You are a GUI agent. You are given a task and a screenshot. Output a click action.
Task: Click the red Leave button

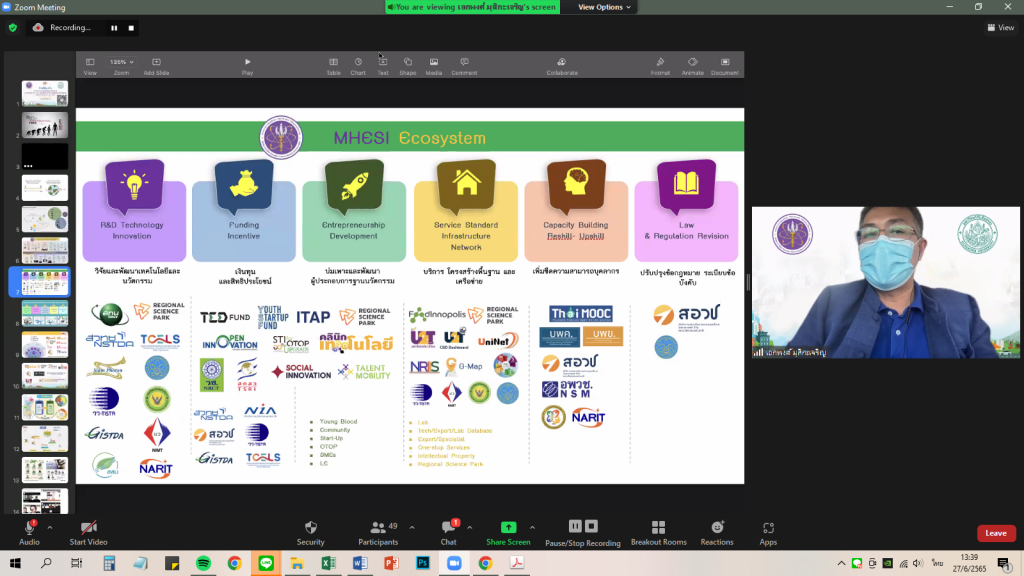tap(996, 533)
